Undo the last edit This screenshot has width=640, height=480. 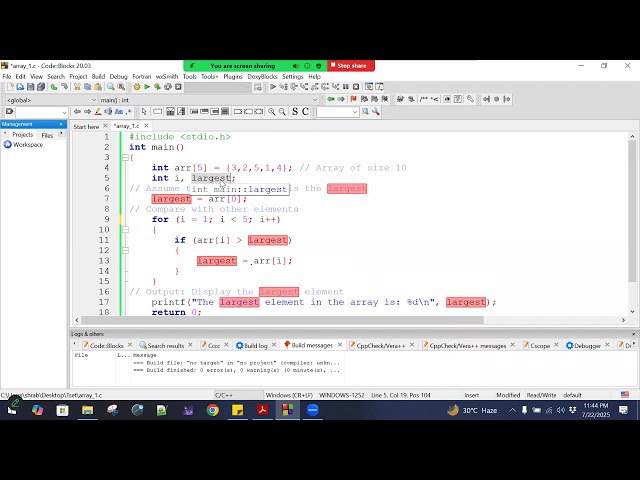54,87
